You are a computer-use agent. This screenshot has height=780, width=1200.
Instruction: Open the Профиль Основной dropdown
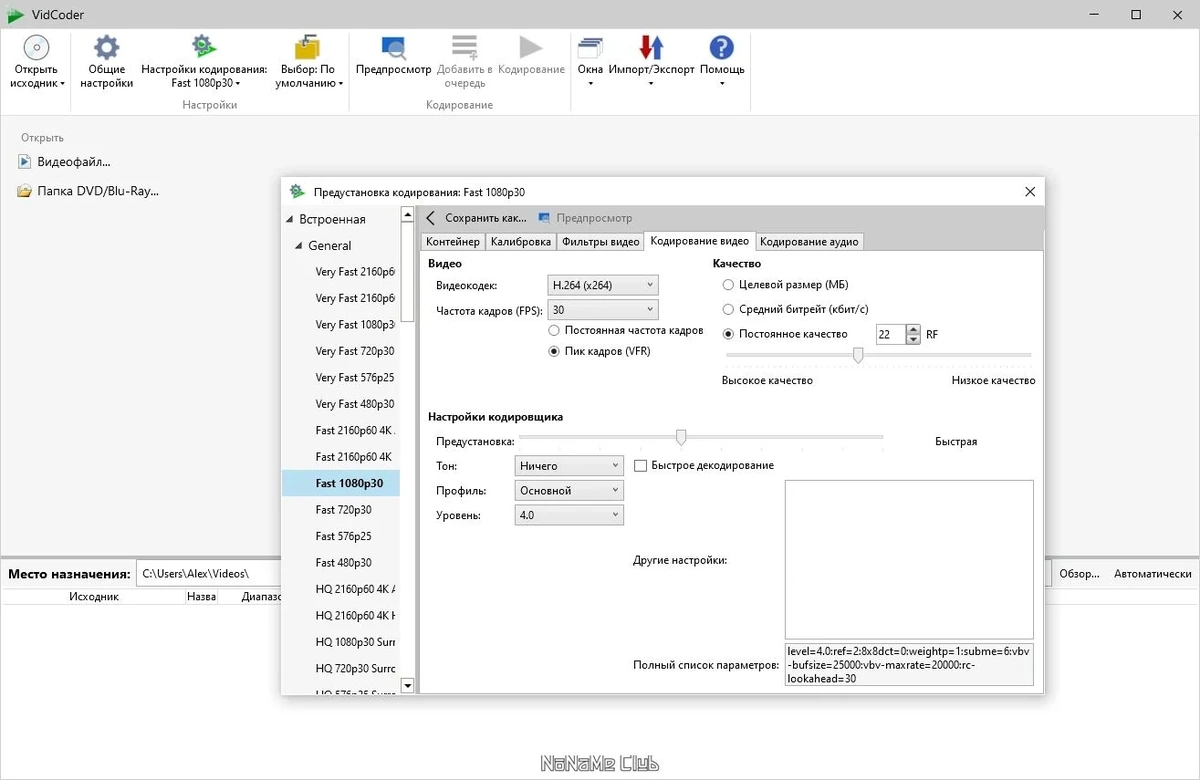click(x=569, y=491)
